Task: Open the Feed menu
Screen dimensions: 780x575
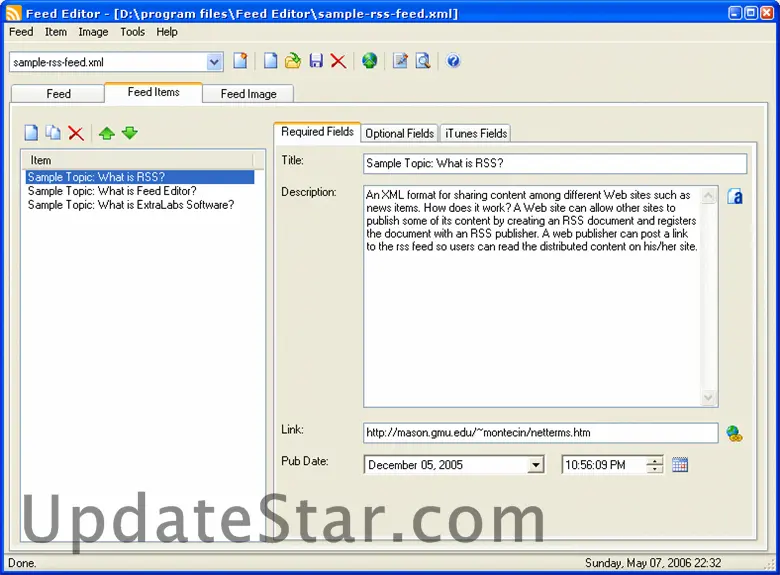Action: pyautogui.click(x=21, y=32)
